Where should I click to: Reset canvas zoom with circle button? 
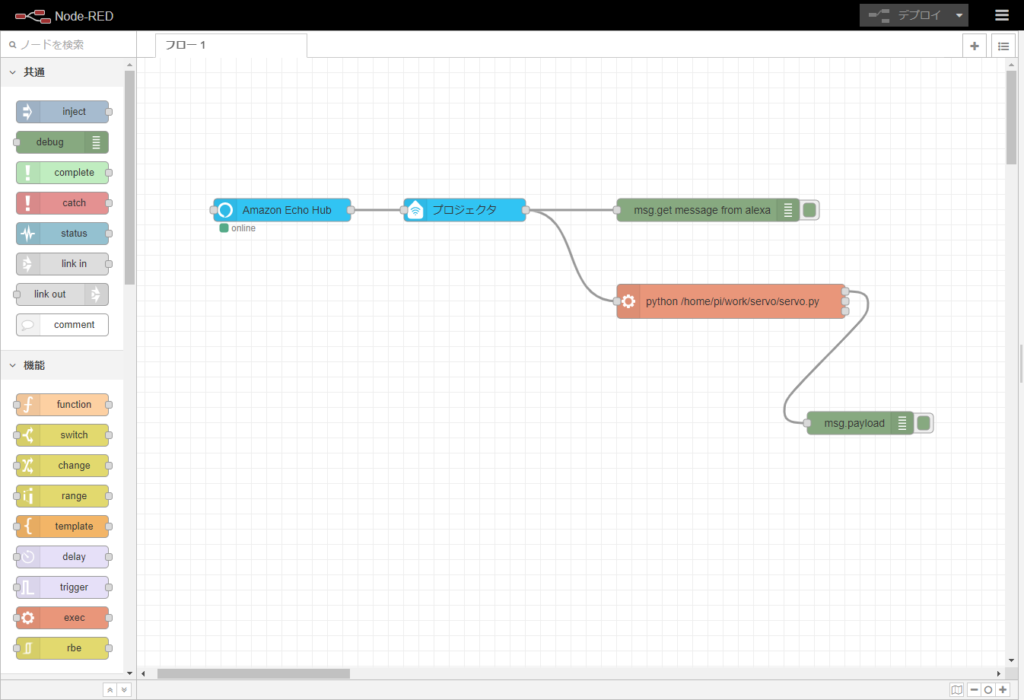click(988, 689)
